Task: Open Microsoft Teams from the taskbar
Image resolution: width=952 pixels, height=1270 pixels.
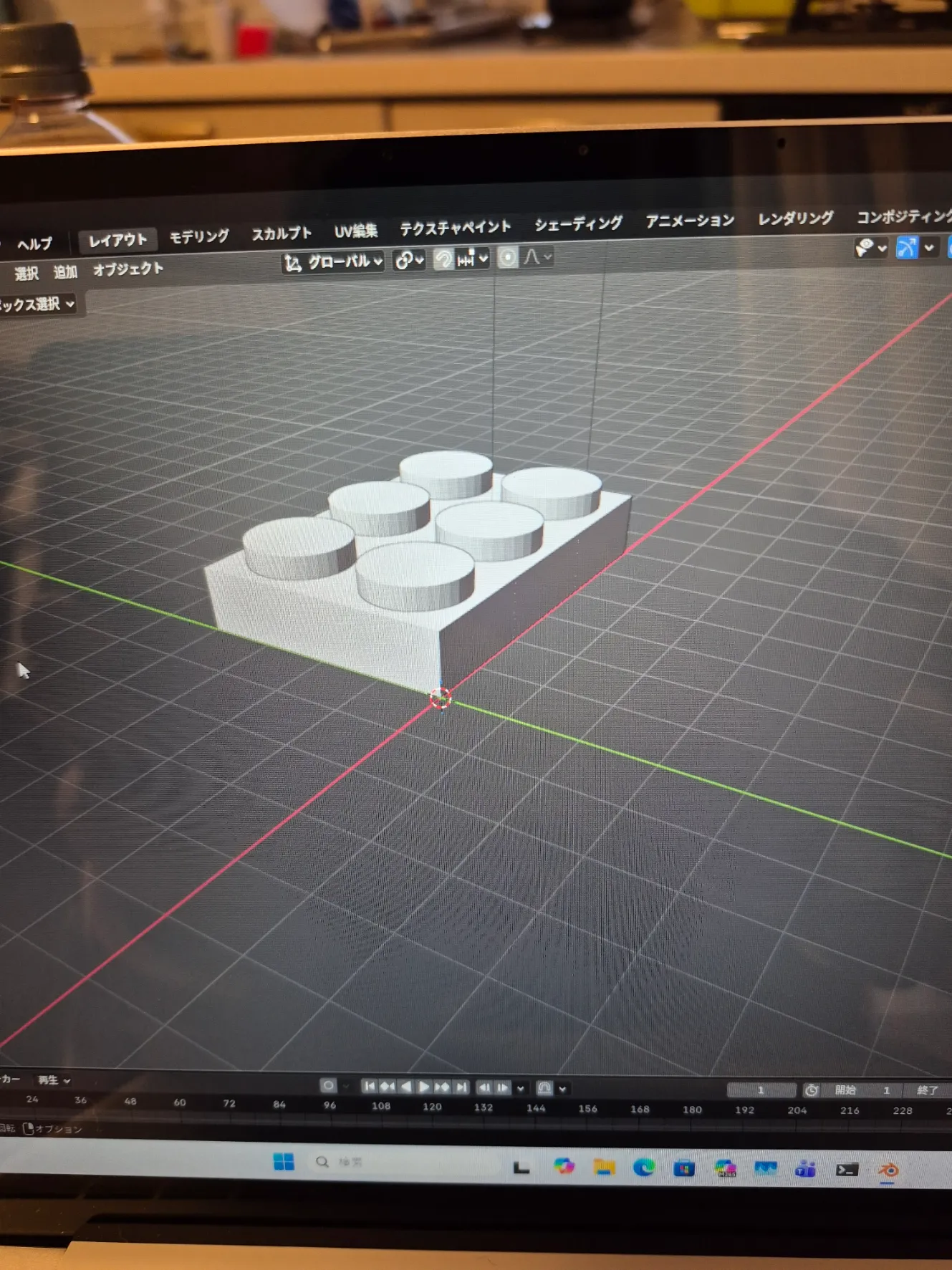Action: click(x=805, y=1170)
